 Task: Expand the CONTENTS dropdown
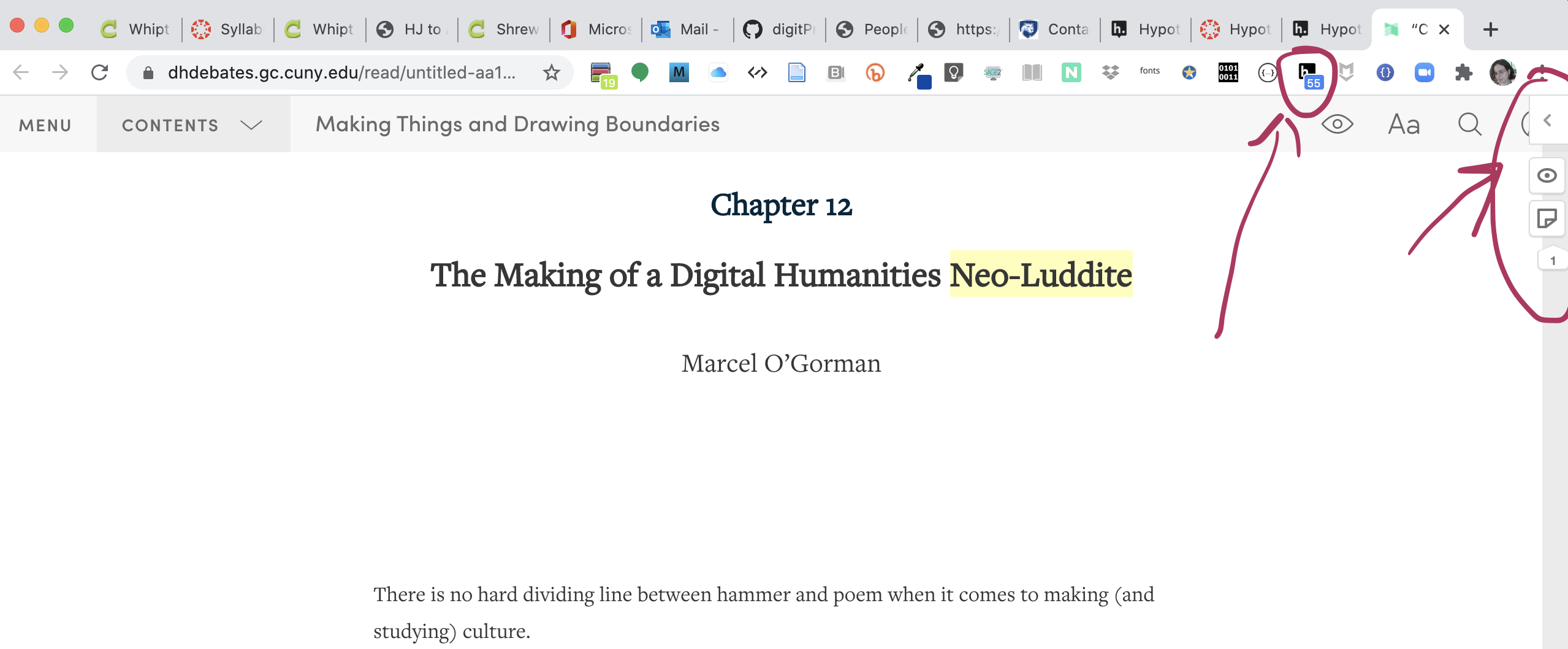192,125
